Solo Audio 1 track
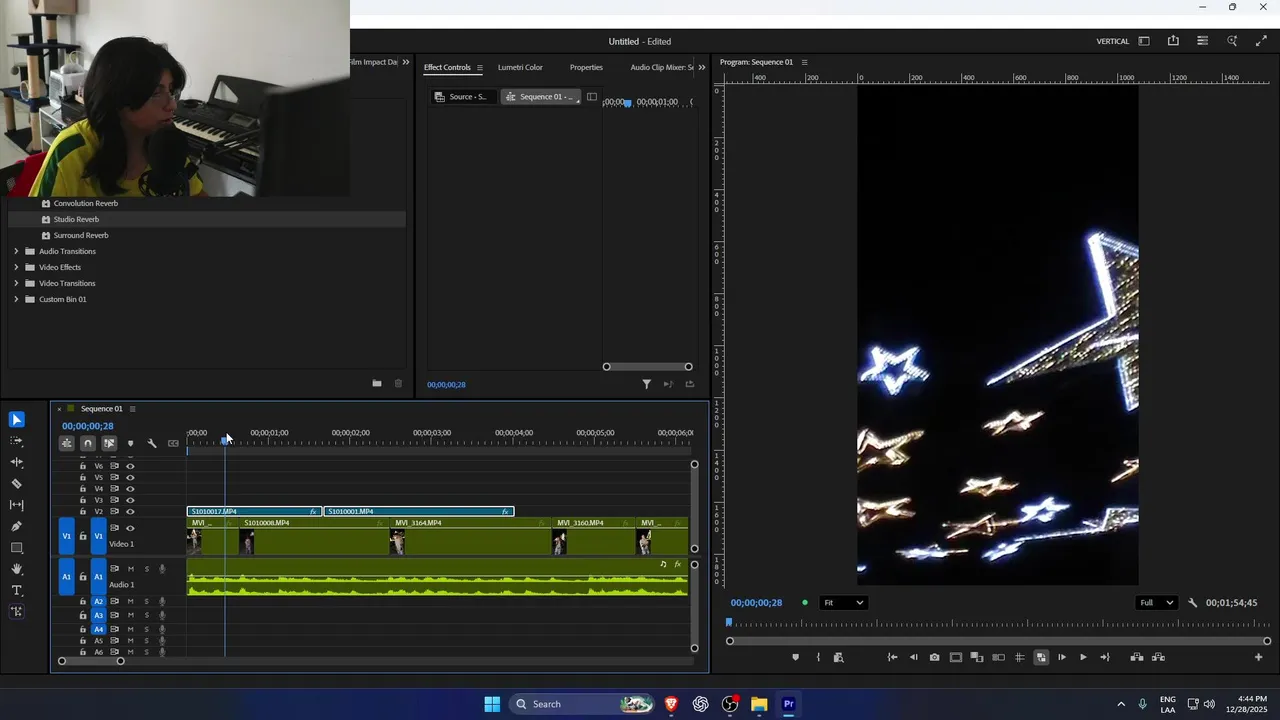 [146, 569]
